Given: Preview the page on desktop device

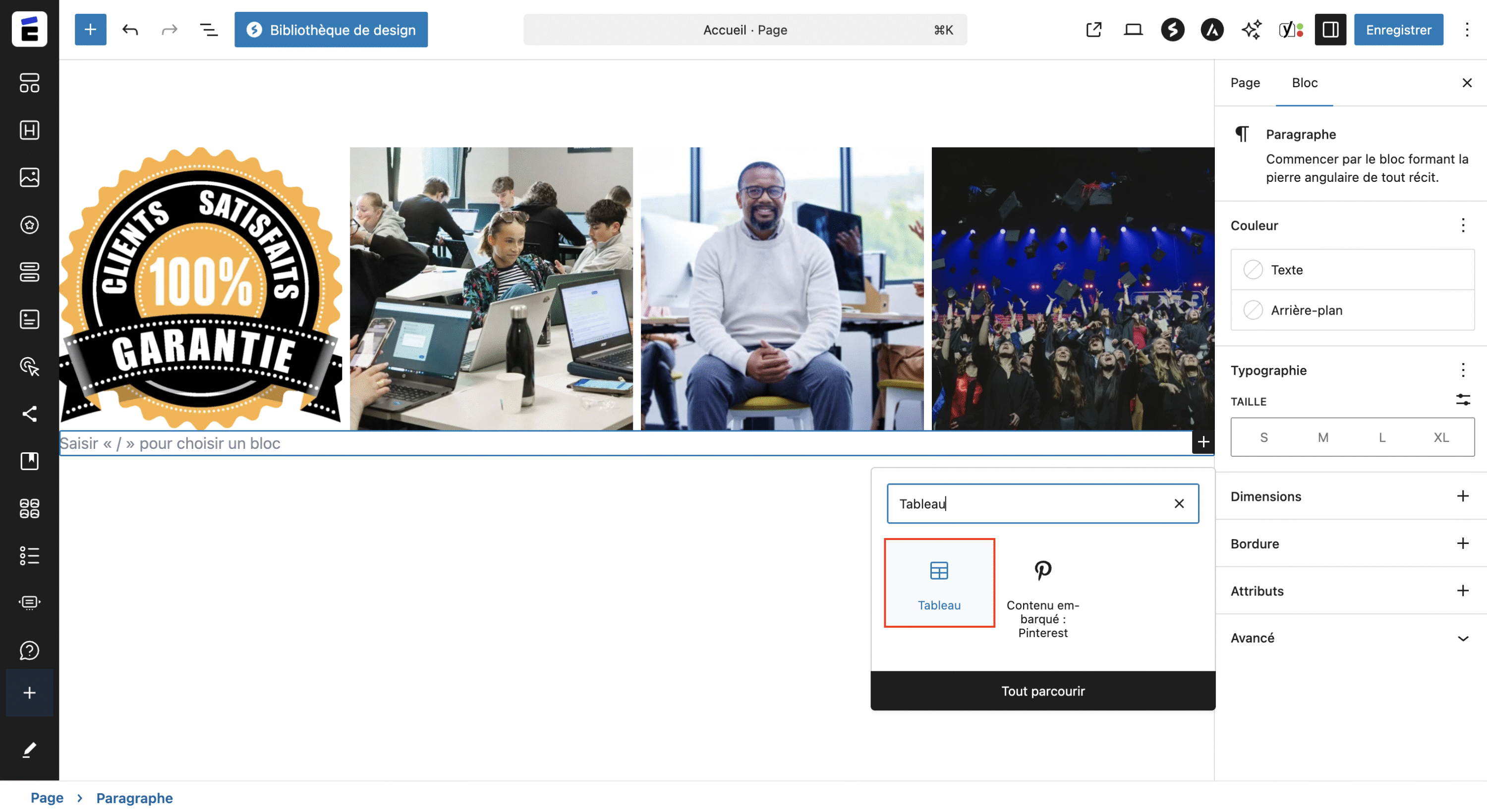Looking at the screenshot, I should [x=1133, y=29].
